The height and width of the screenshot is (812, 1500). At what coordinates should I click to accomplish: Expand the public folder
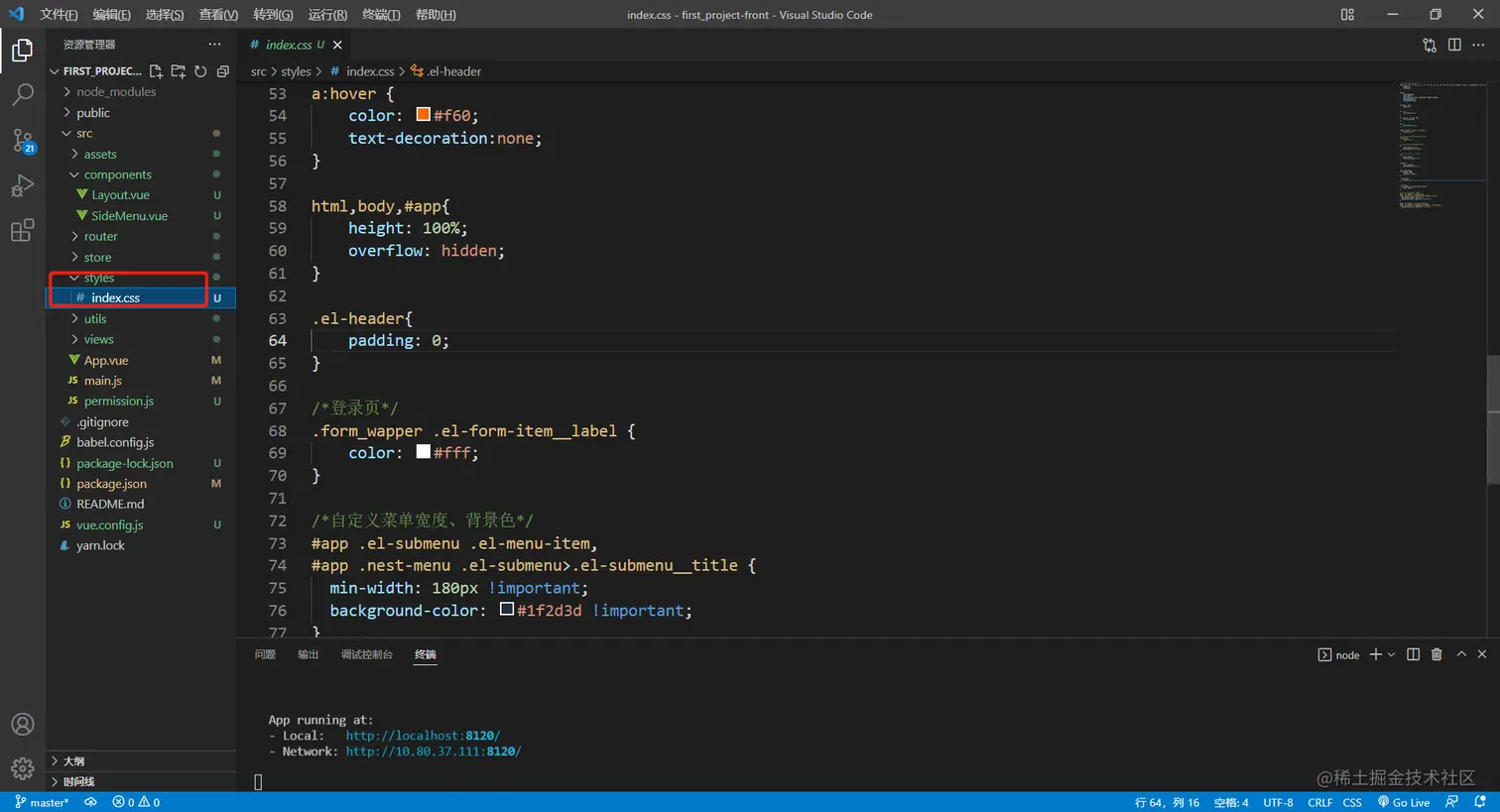click(x=93, y=113)
